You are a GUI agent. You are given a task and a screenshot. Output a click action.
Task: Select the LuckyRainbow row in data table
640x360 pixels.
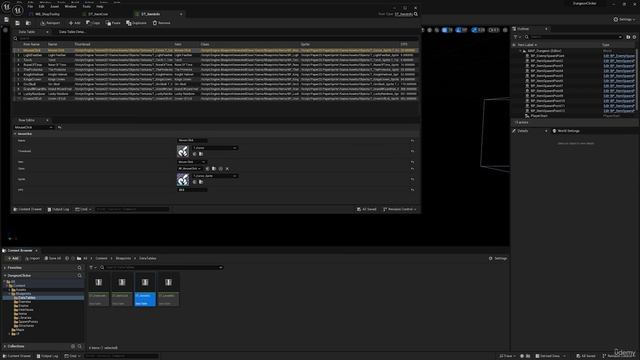[x=216, y=94]
